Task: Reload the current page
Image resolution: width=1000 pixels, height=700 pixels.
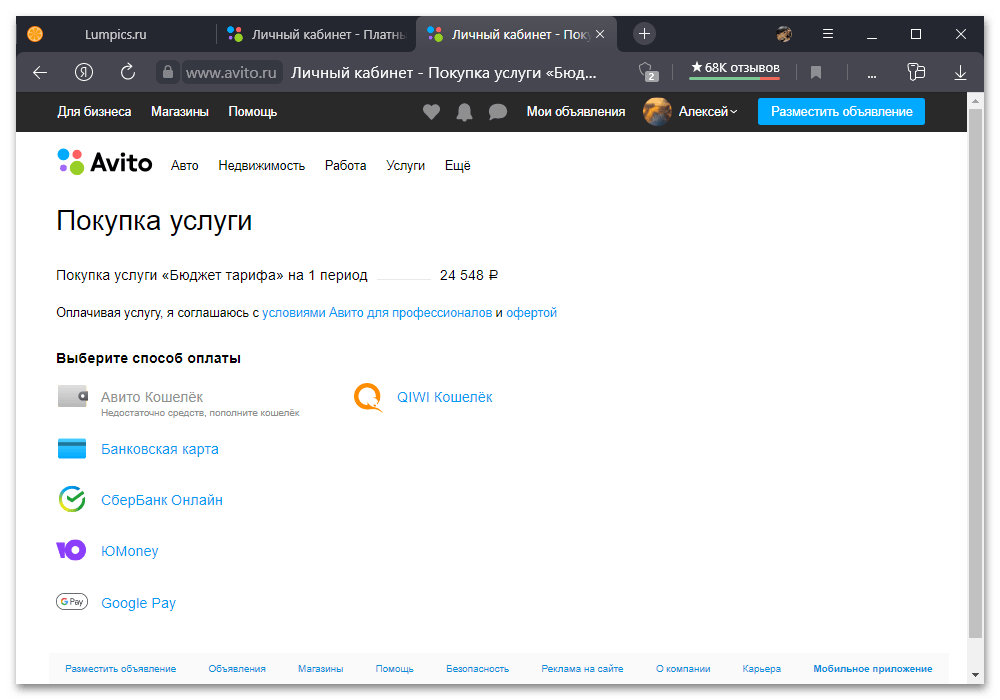Action: point(128,72)
